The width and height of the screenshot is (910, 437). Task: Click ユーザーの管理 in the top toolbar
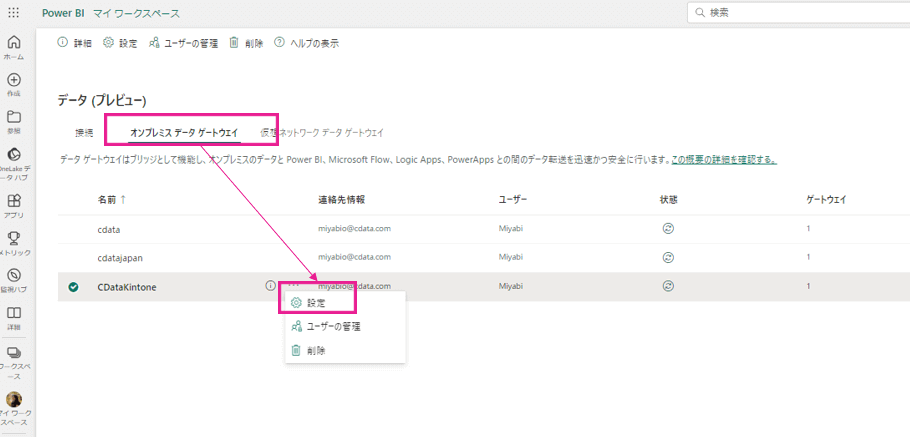pos(183,43)
